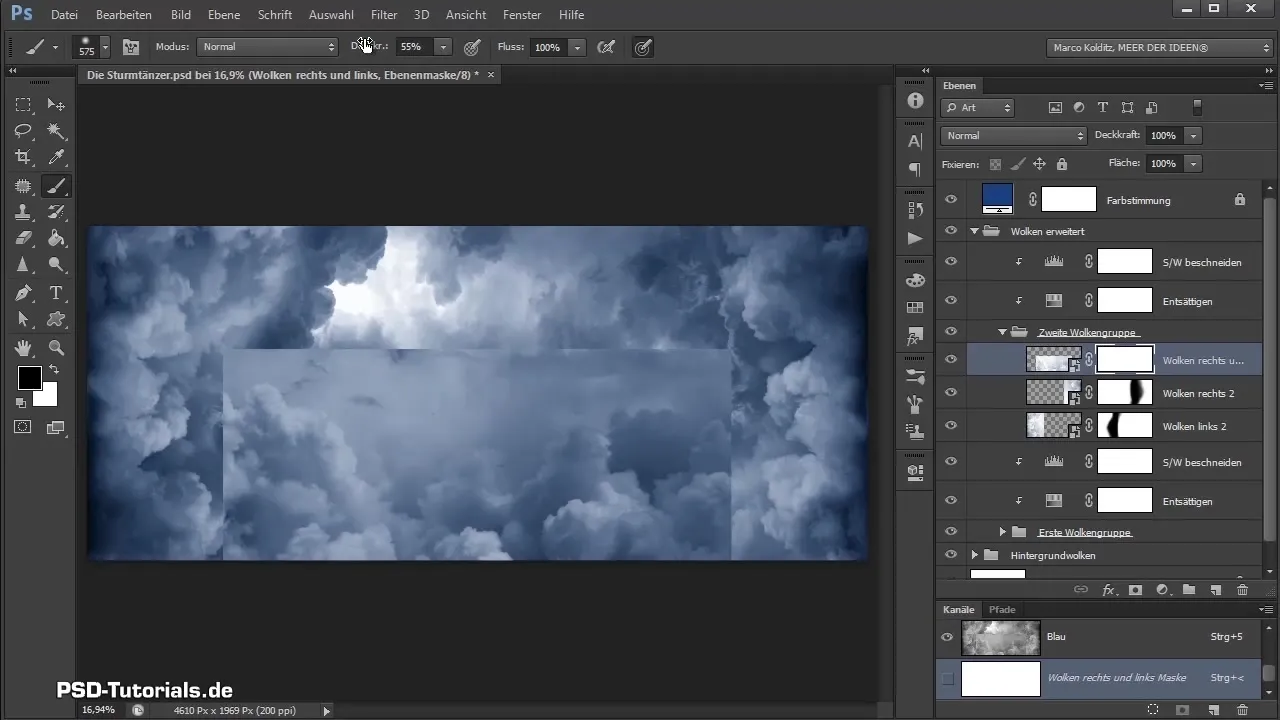Toggle visibility of Zweite Wolkengruppe

(951, 331)
